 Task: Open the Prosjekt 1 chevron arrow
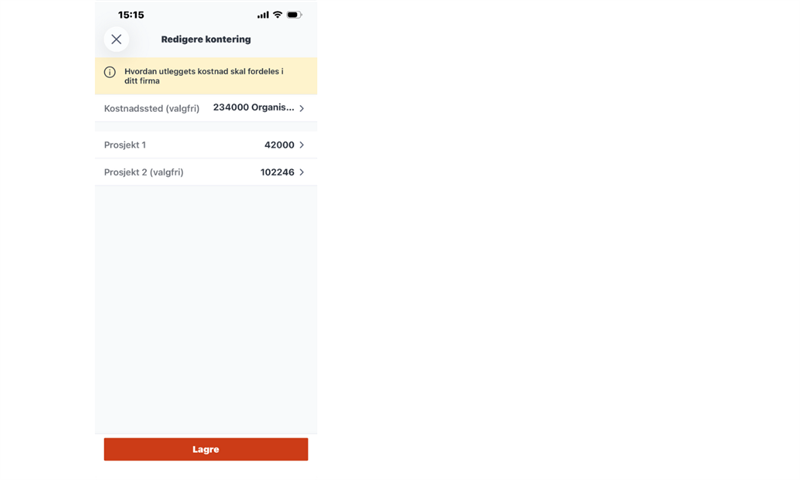click(x=302, y=145)
